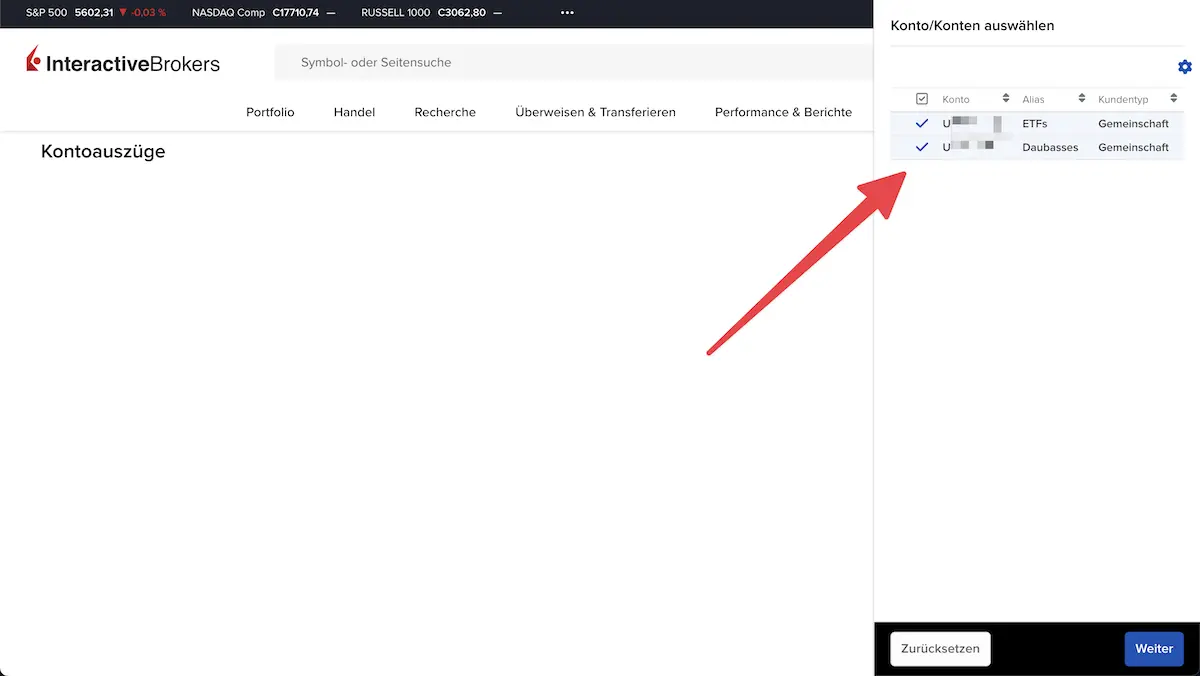Sort accounts by the Kundentyp column arrows
1200x676 pixels.
click(x=1174, y=99)
